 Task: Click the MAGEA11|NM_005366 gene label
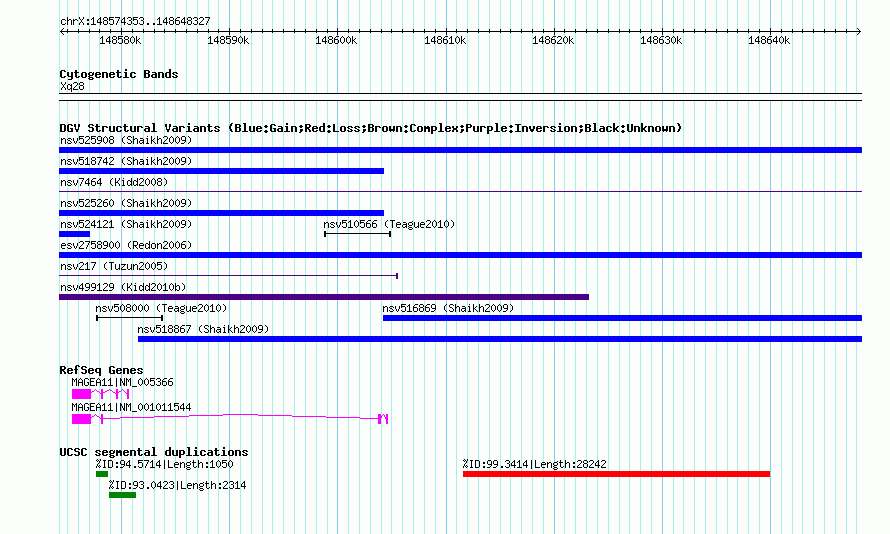pyautogui.click(x=123, y=382)
